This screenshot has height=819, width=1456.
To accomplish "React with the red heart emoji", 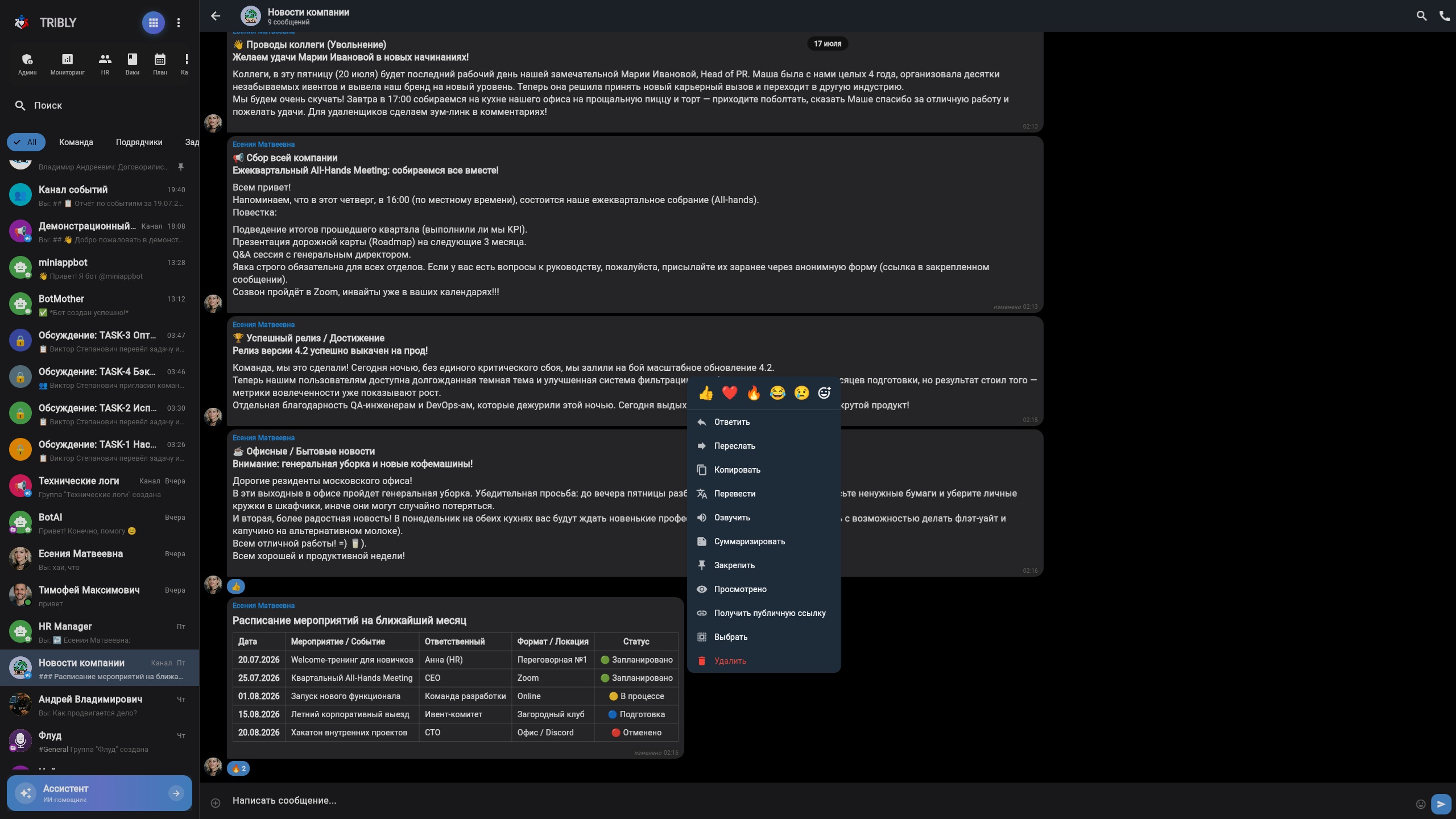I will (x=730, y=393).
